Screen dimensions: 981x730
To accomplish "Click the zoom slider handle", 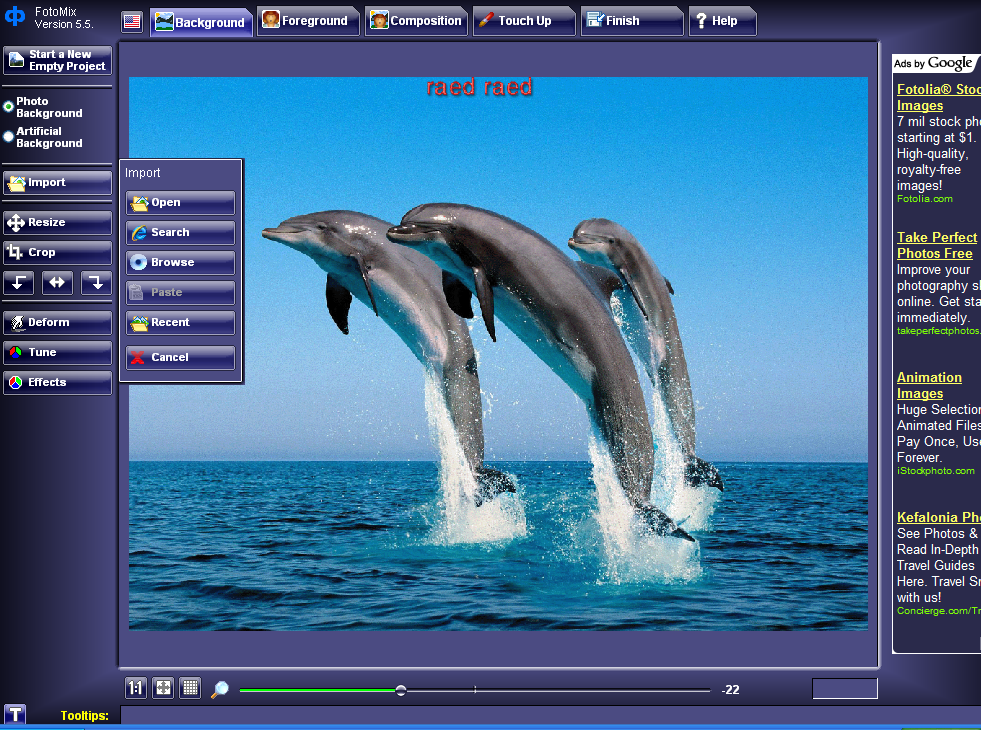I will pos(401,690).
